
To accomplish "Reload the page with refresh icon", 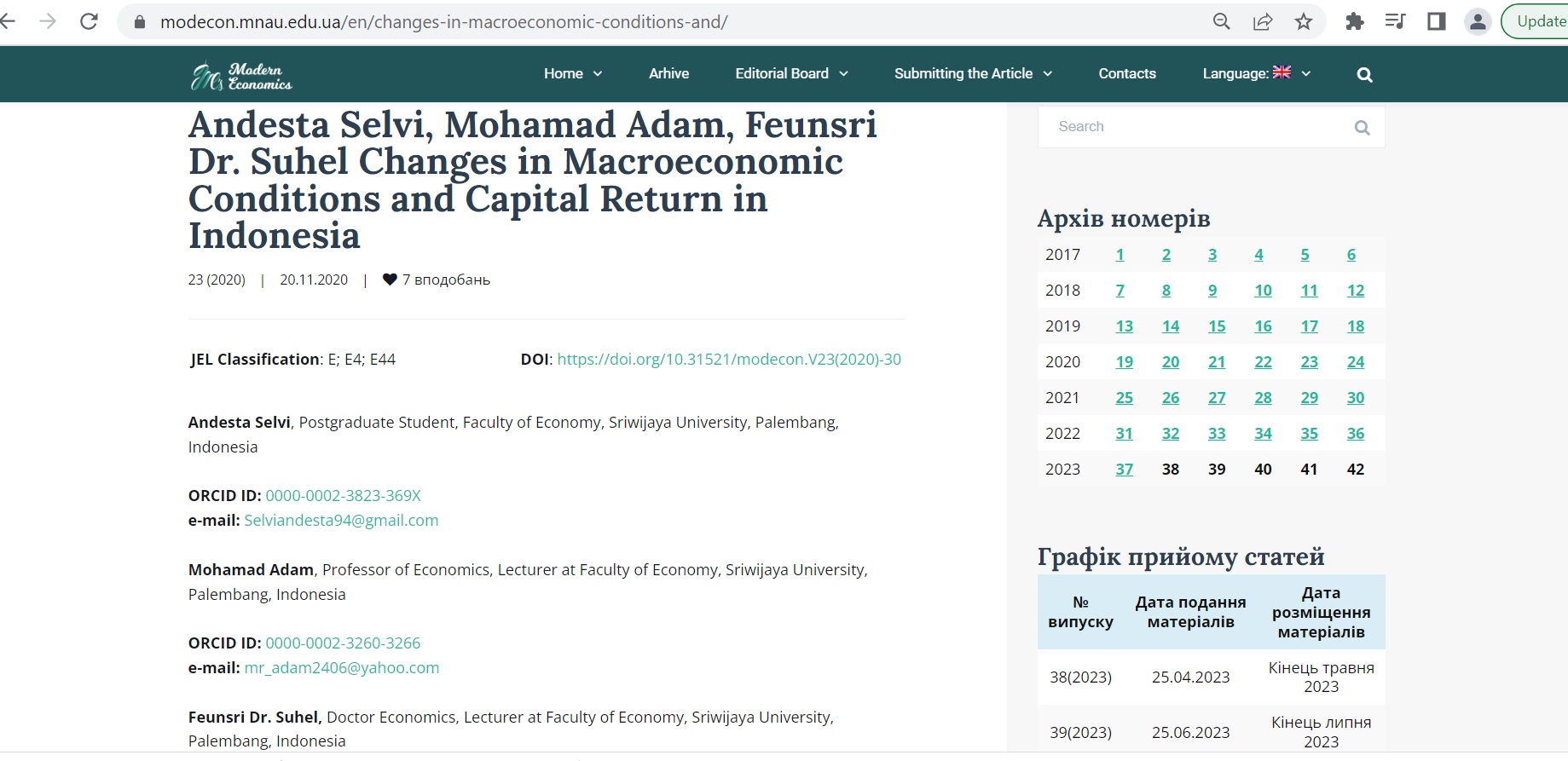I will (x=89, y=21).
